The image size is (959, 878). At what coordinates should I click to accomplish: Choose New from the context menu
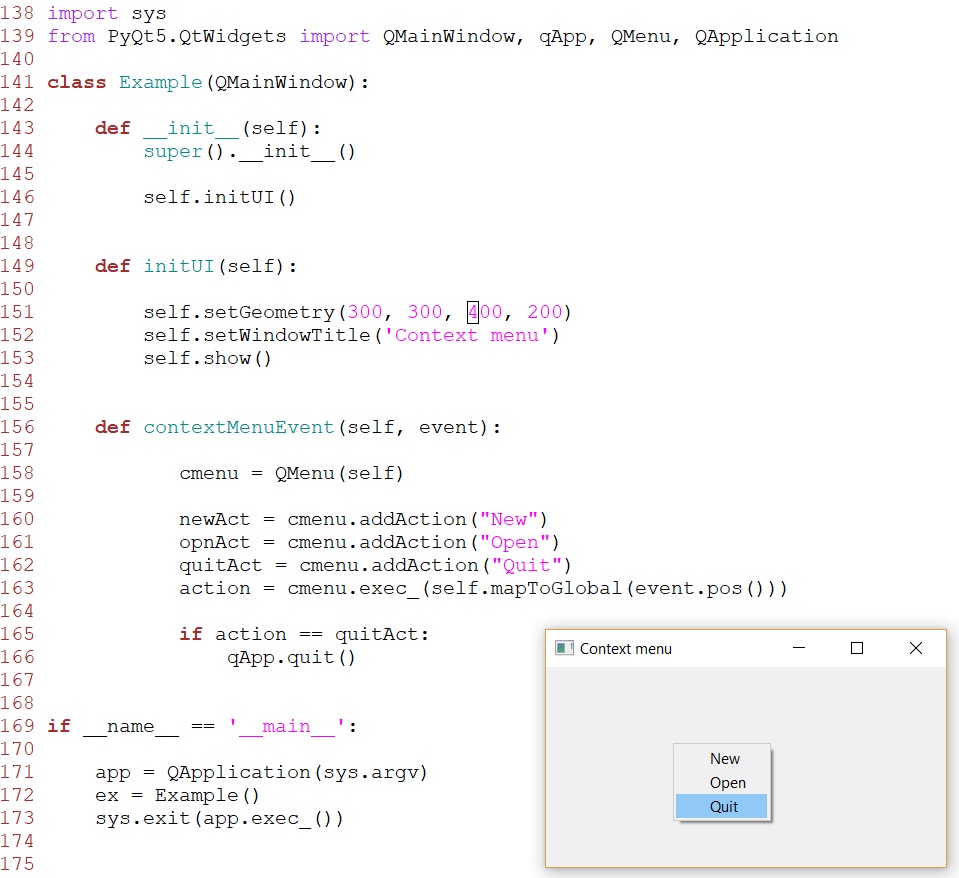721,759
